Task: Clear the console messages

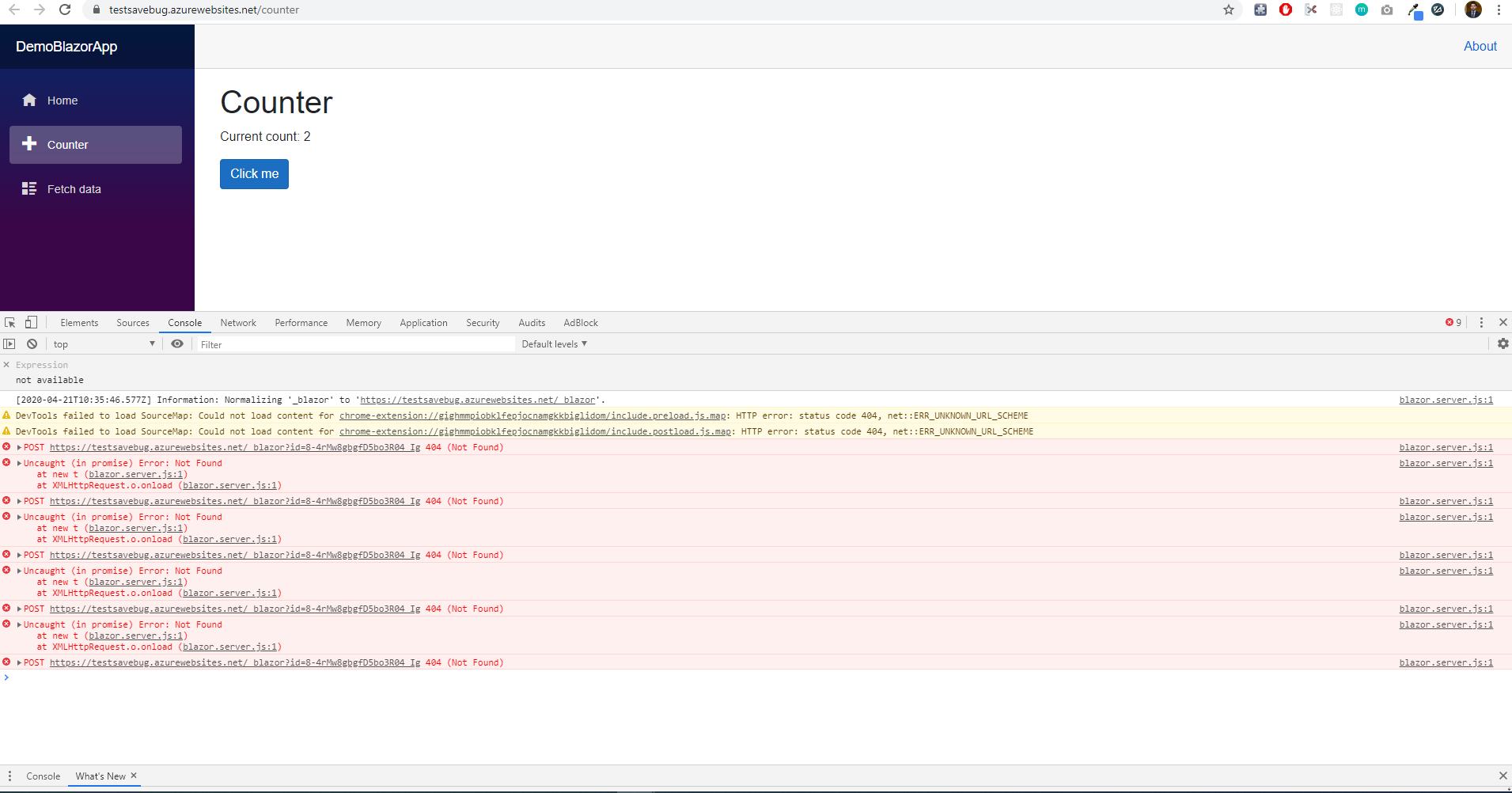Action: point(32,343)
